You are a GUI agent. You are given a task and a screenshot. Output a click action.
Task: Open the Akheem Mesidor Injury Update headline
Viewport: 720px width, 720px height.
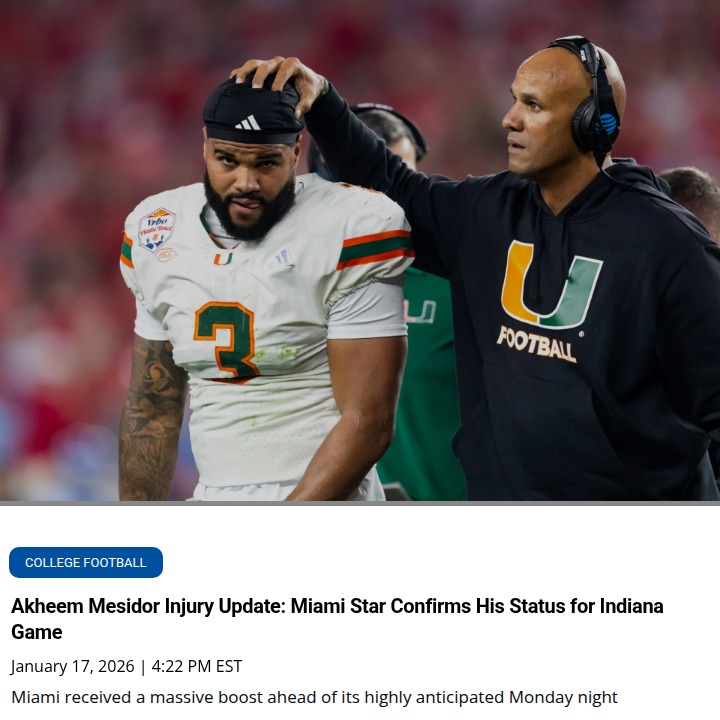click(337, 619)
